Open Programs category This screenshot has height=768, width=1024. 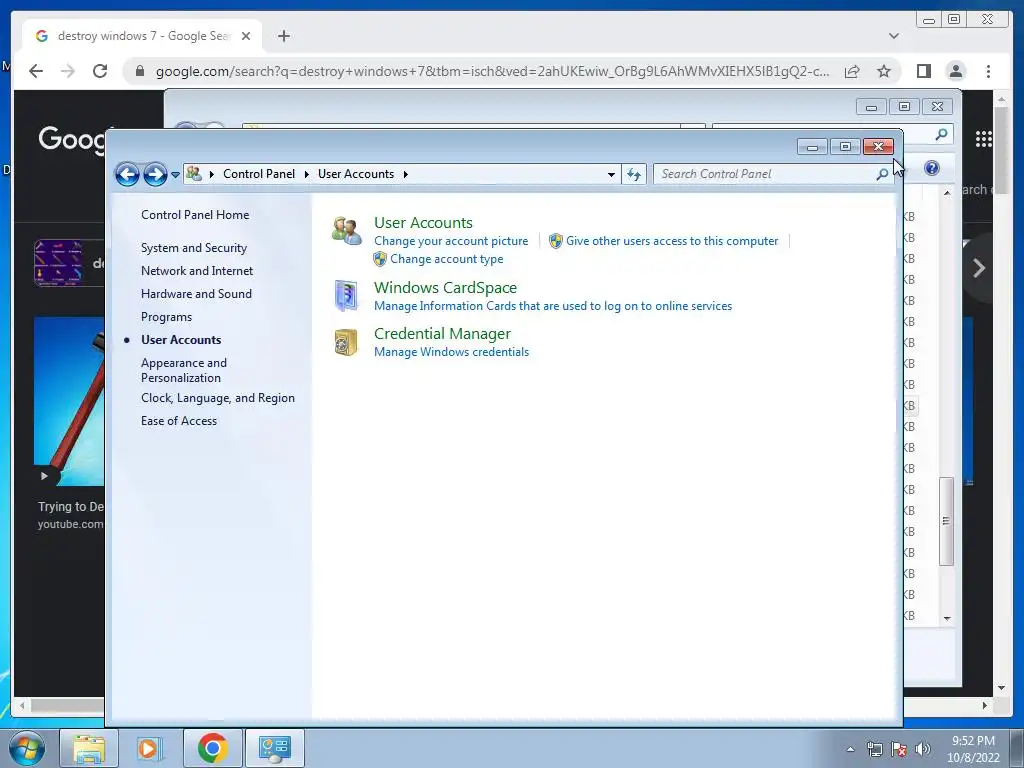point(167,317)
